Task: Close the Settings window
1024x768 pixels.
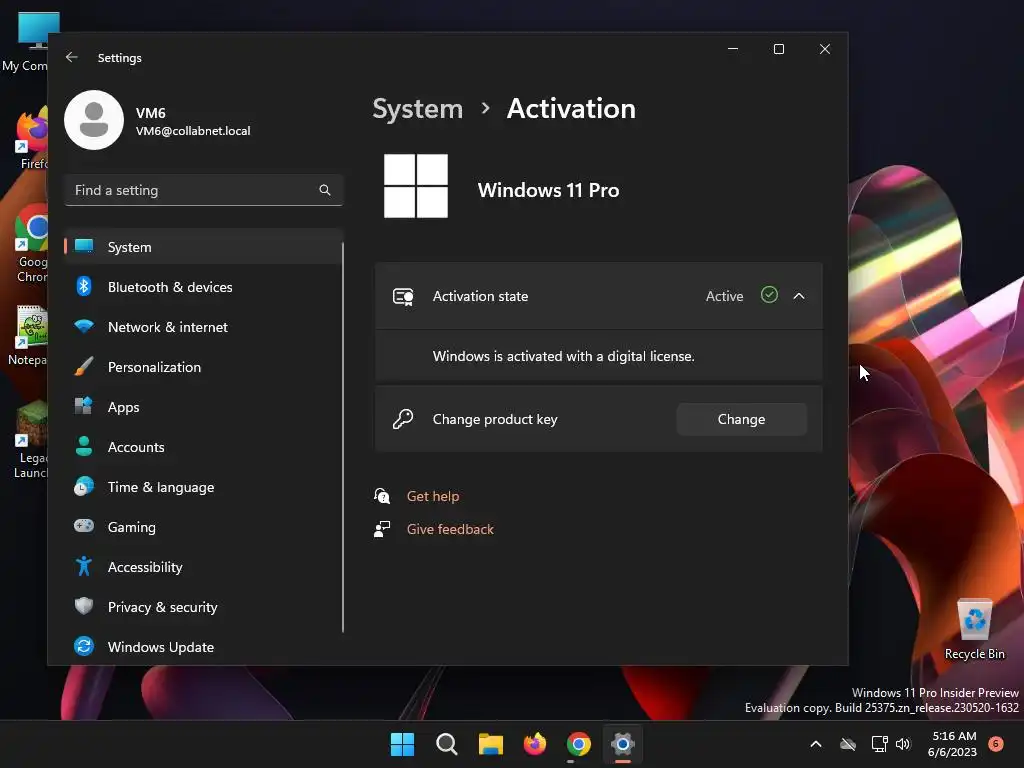Action: (825, 49)
